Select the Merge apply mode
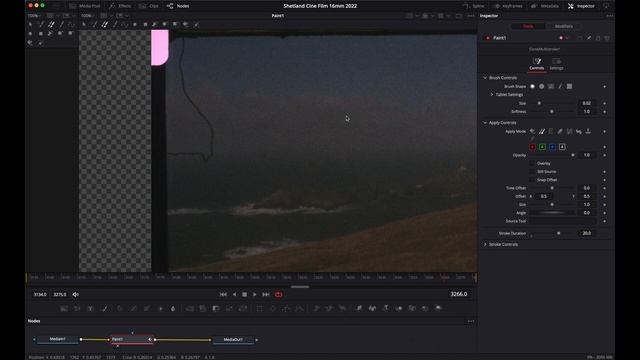640x360 pixels. pyautogui.click(x=569, y=131)
